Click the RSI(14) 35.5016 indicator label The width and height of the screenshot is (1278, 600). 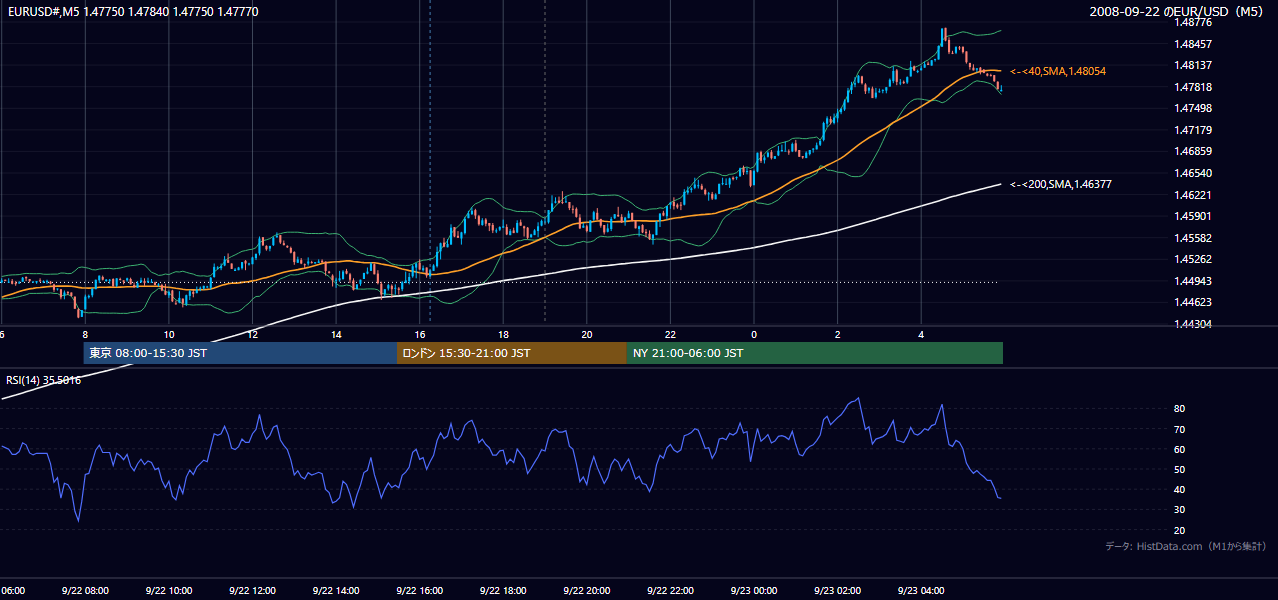(44, 380)
